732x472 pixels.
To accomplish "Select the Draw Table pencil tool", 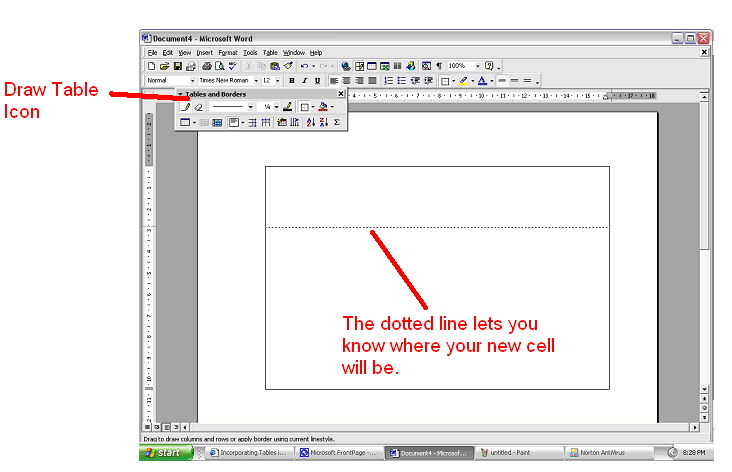I will [x=185, y=107].
